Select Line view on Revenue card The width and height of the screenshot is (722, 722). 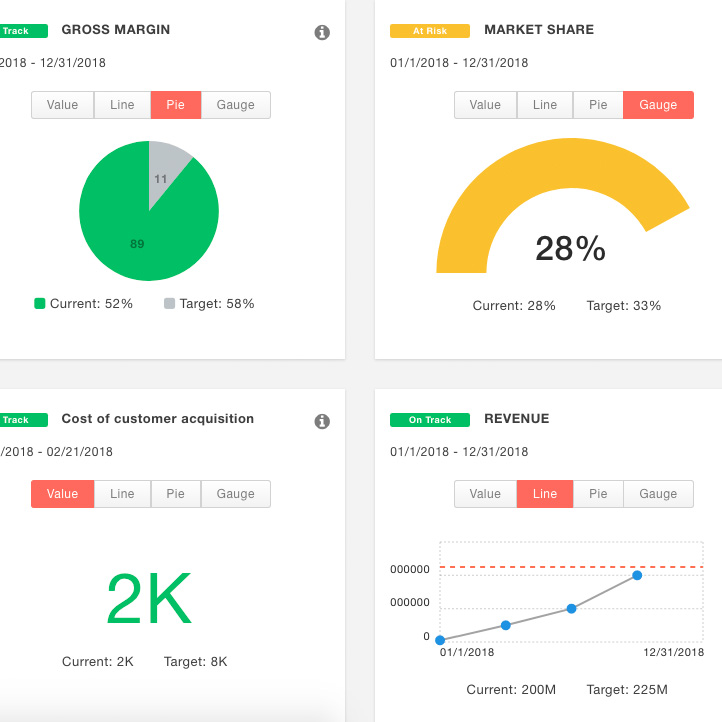click(x=545, y=494)
